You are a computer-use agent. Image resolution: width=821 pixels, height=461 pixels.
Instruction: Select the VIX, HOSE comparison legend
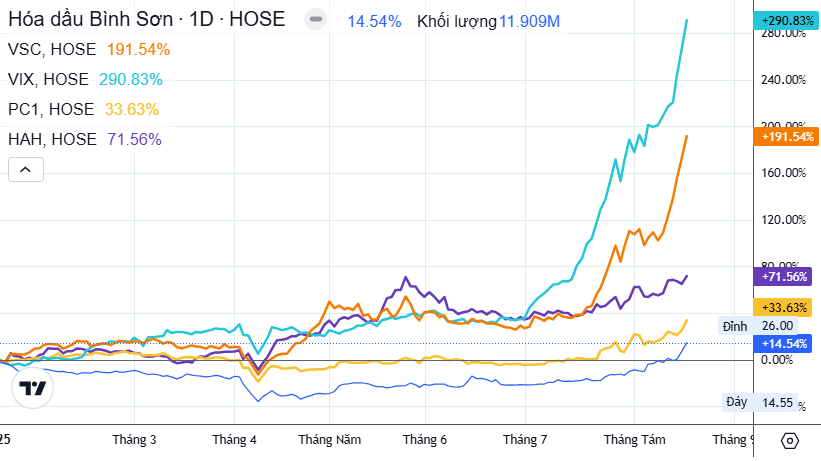click(x=48, y=79)
